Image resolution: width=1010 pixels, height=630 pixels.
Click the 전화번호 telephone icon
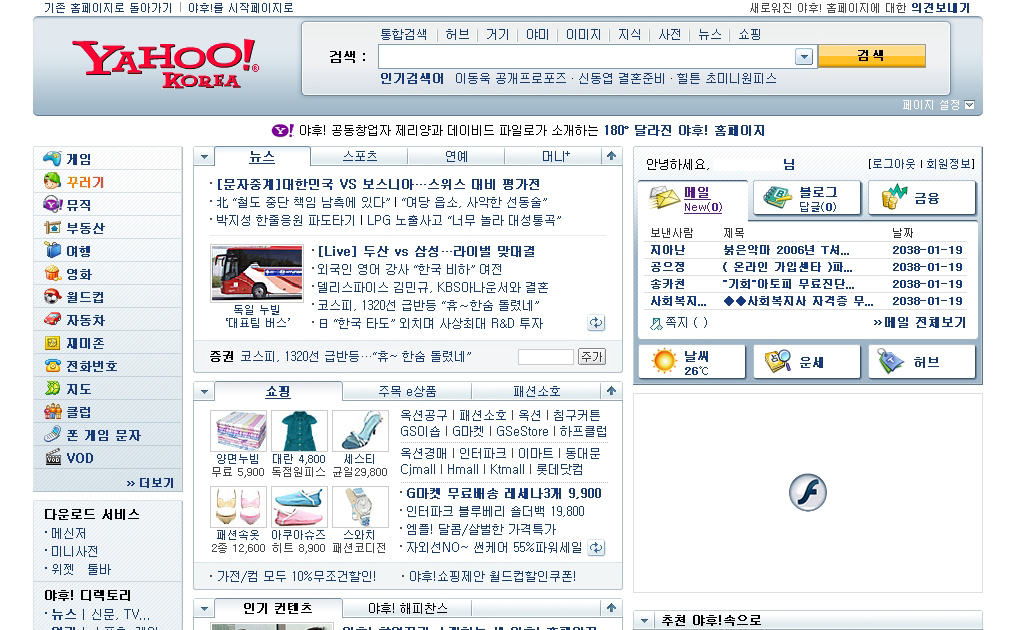point(52,366)
